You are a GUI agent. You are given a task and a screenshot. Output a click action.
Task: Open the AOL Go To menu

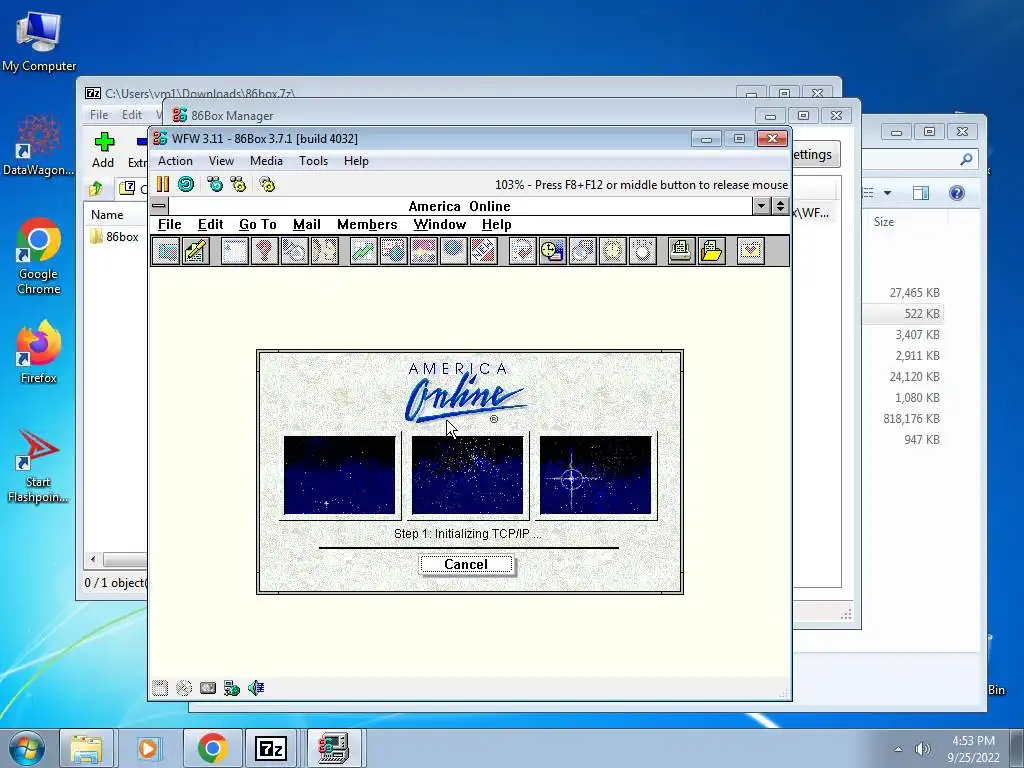click(x=257, y=225)
